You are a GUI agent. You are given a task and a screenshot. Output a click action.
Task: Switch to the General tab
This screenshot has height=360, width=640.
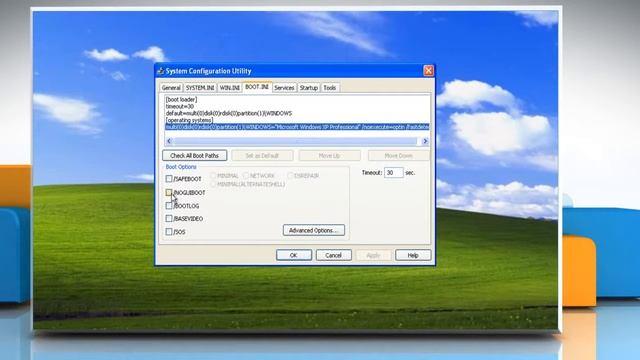[x=171, y=88]
